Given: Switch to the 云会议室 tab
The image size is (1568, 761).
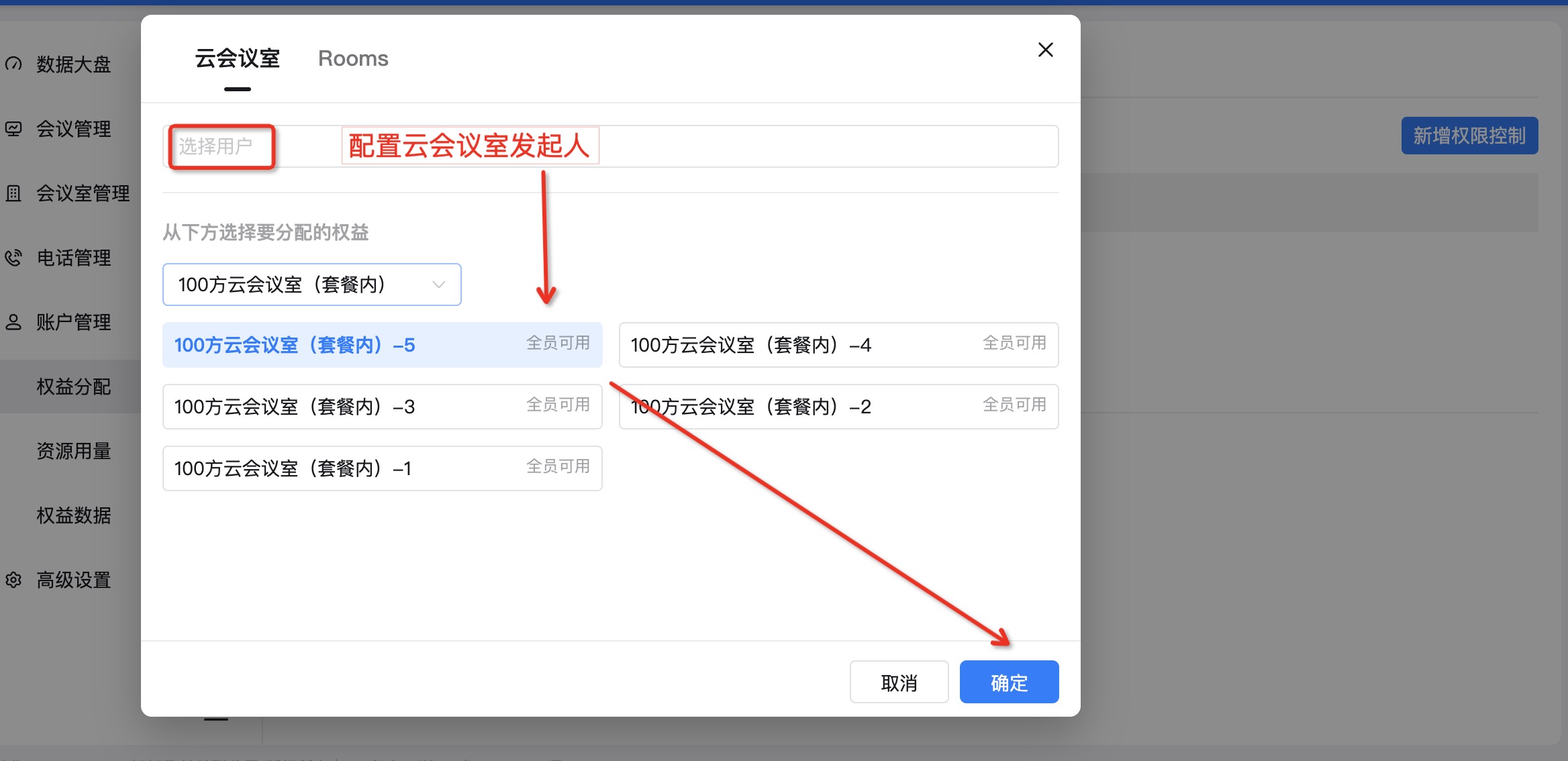Looking at the screenshot, I should (237, 59).
